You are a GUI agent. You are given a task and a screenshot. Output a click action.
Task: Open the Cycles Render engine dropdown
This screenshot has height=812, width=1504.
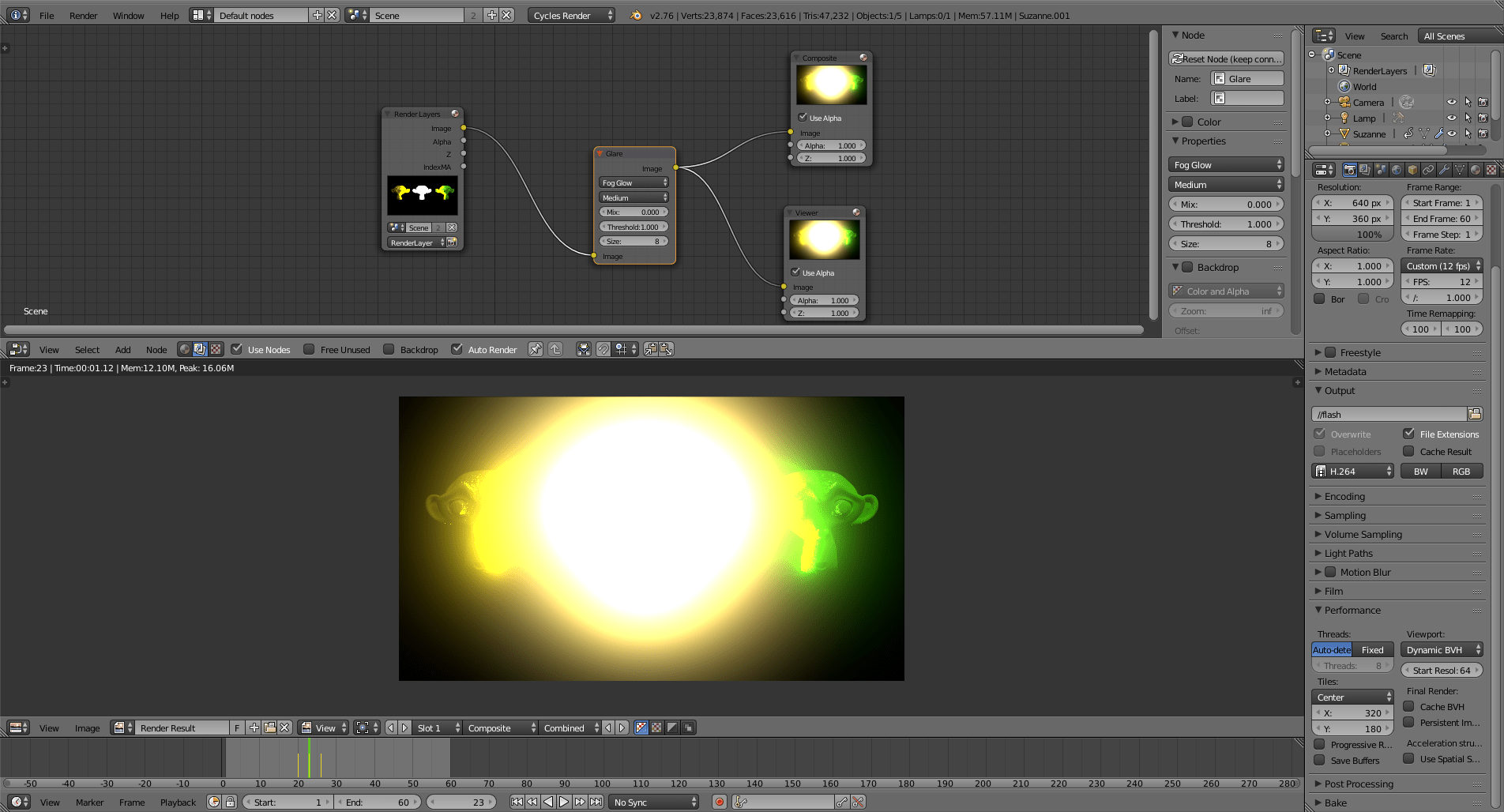coord(571,15)
